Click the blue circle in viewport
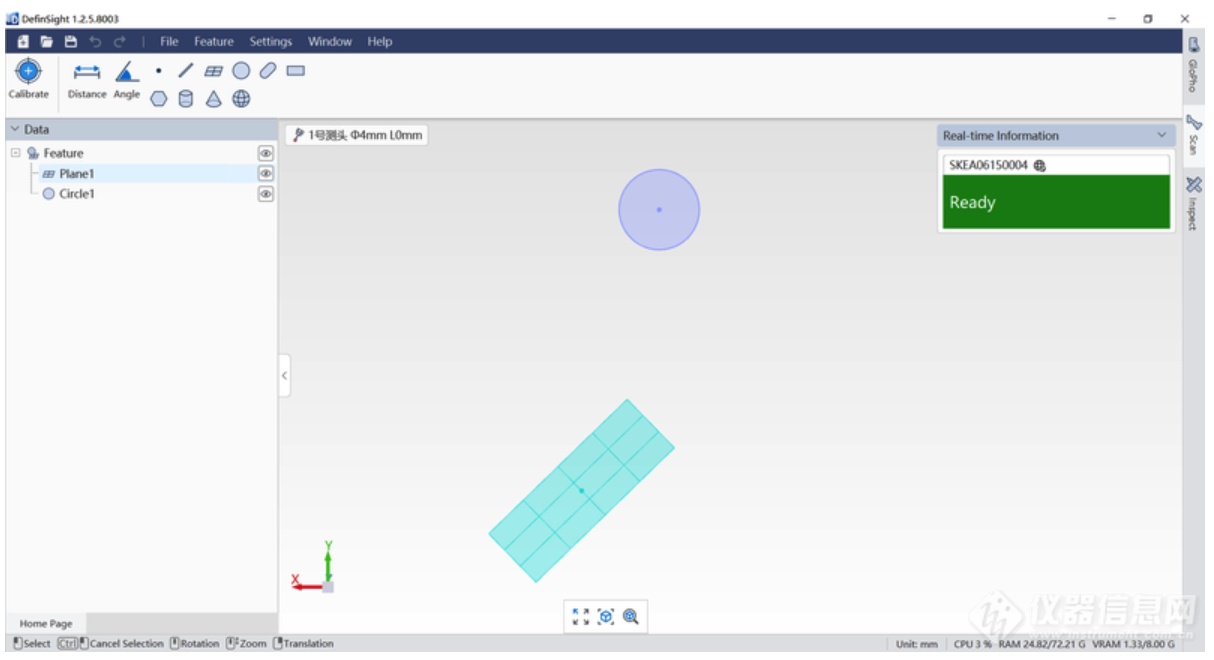This screenshot has height=660, width=1214. [x=659, y=209]
